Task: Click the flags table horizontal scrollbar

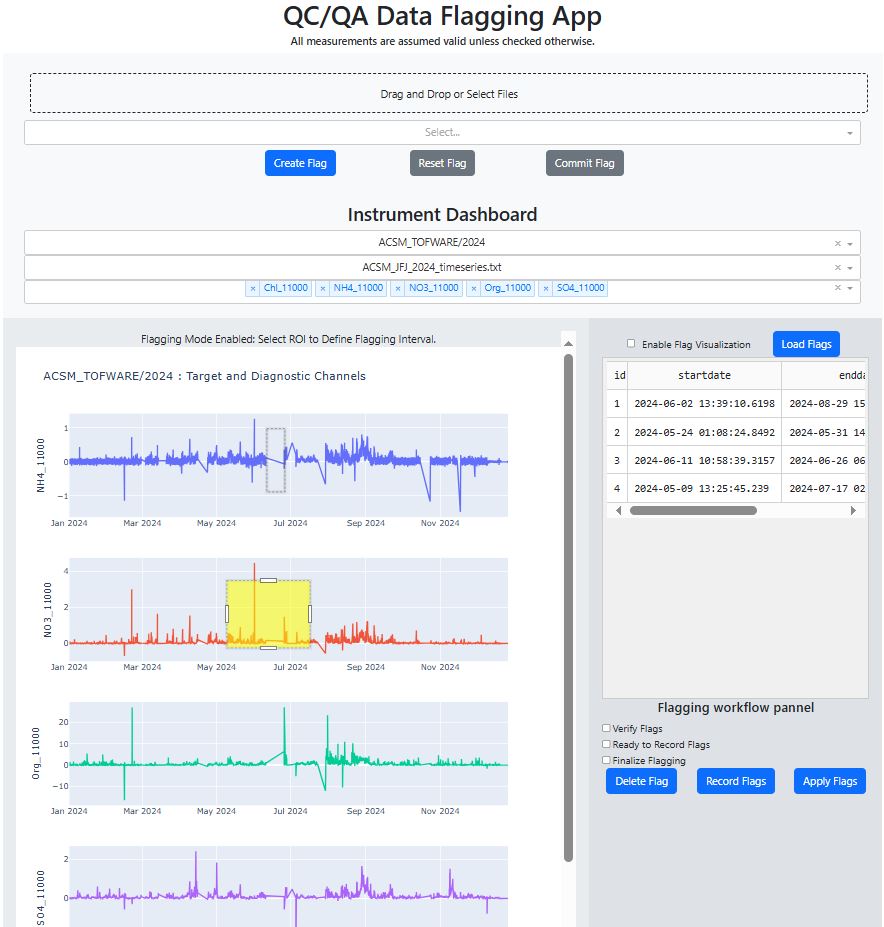Action: point(693,510)
